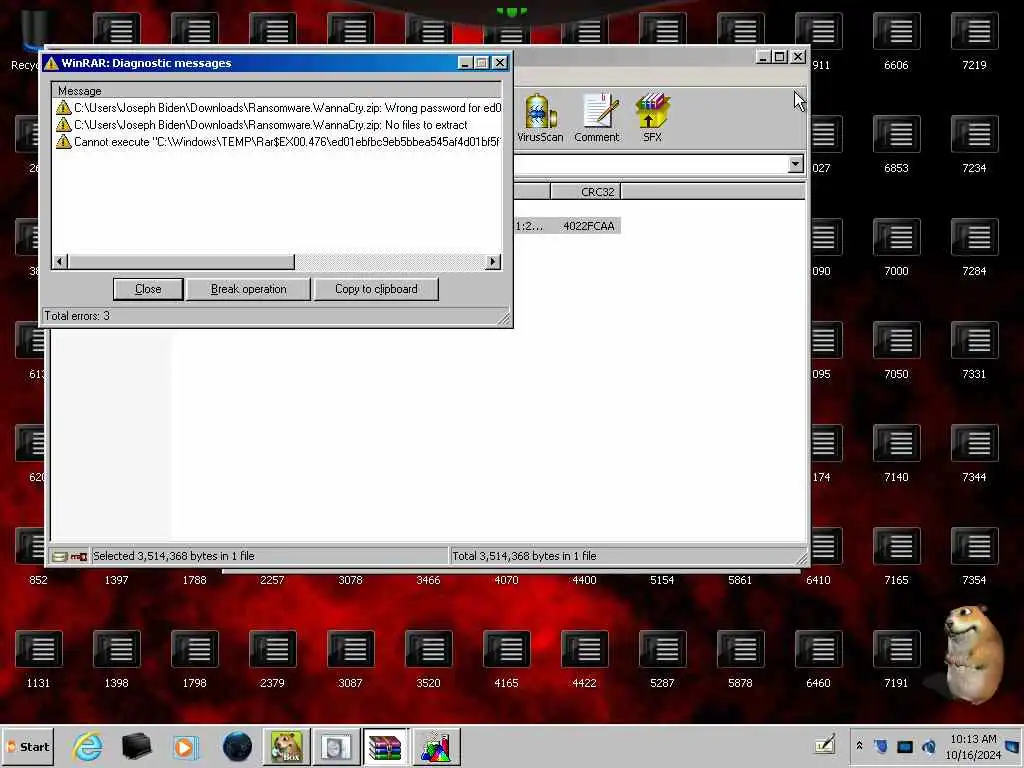The width and height of the screenshot is (1024, 768).
Task: Select desktop file icon labeled 7191
Action: coord(896,660)
